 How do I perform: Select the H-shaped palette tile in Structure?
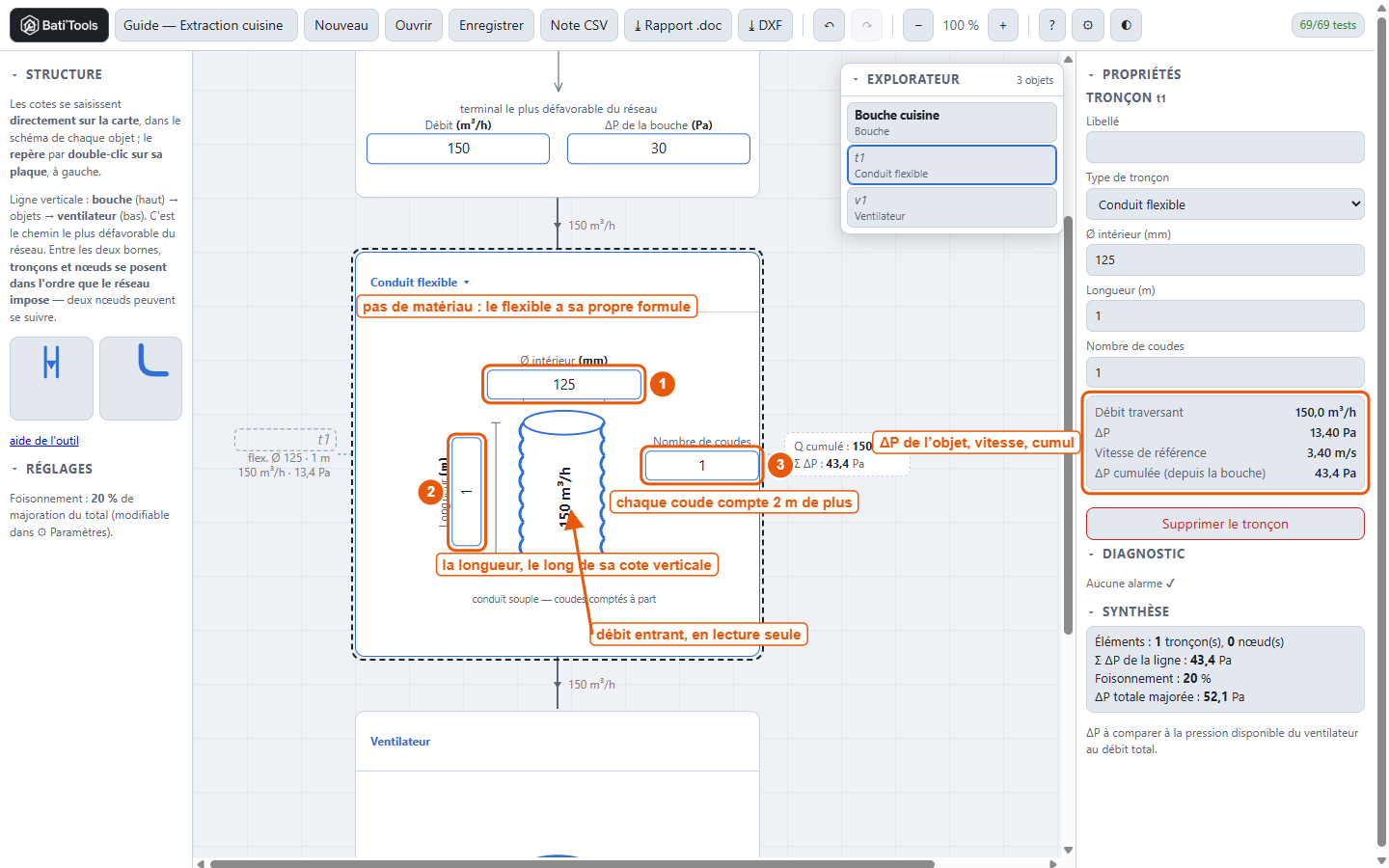[x=51, y=378]
